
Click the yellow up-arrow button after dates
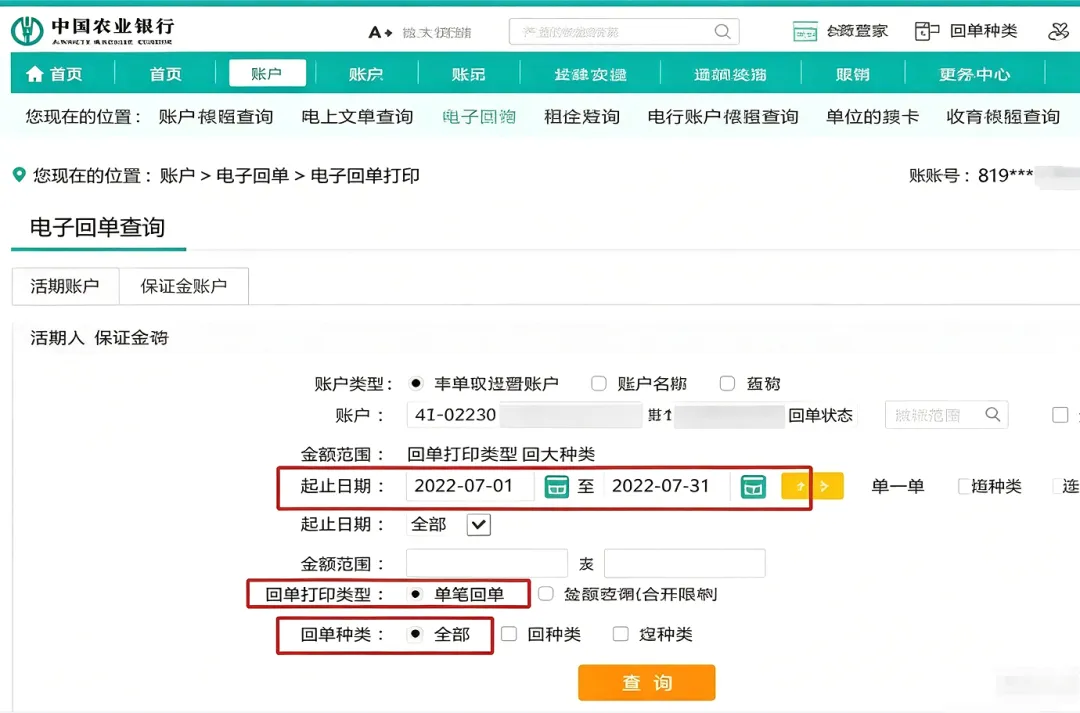click(x=798, y=486)
